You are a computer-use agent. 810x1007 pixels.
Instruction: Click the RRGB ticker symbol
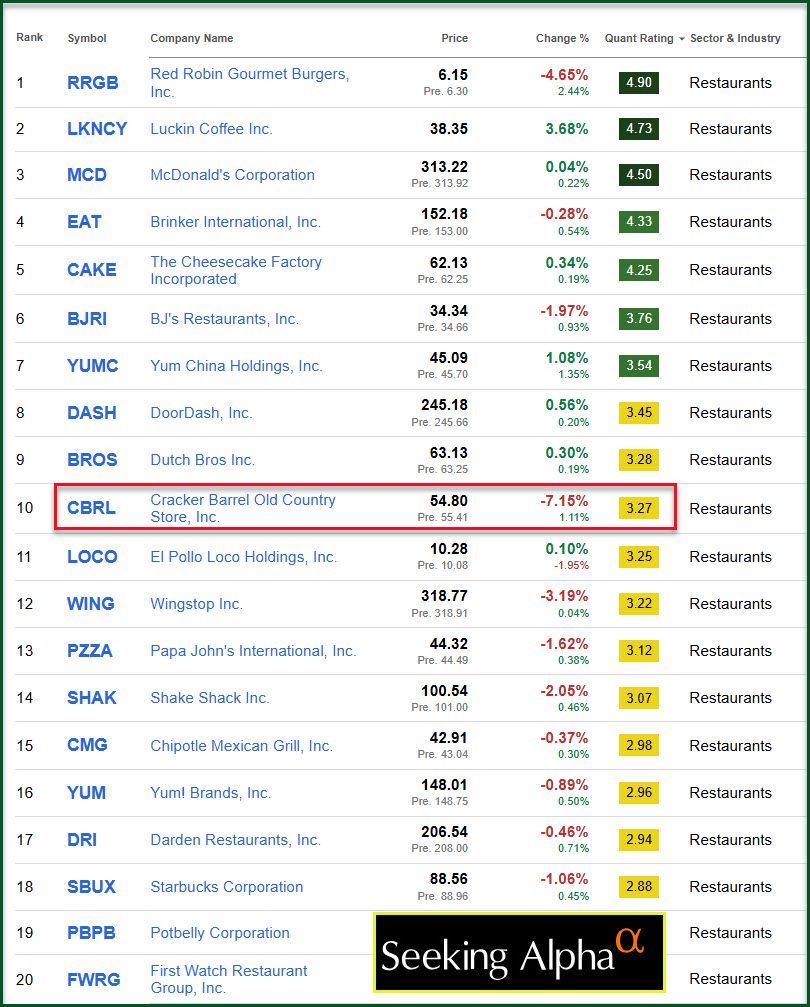92,83
